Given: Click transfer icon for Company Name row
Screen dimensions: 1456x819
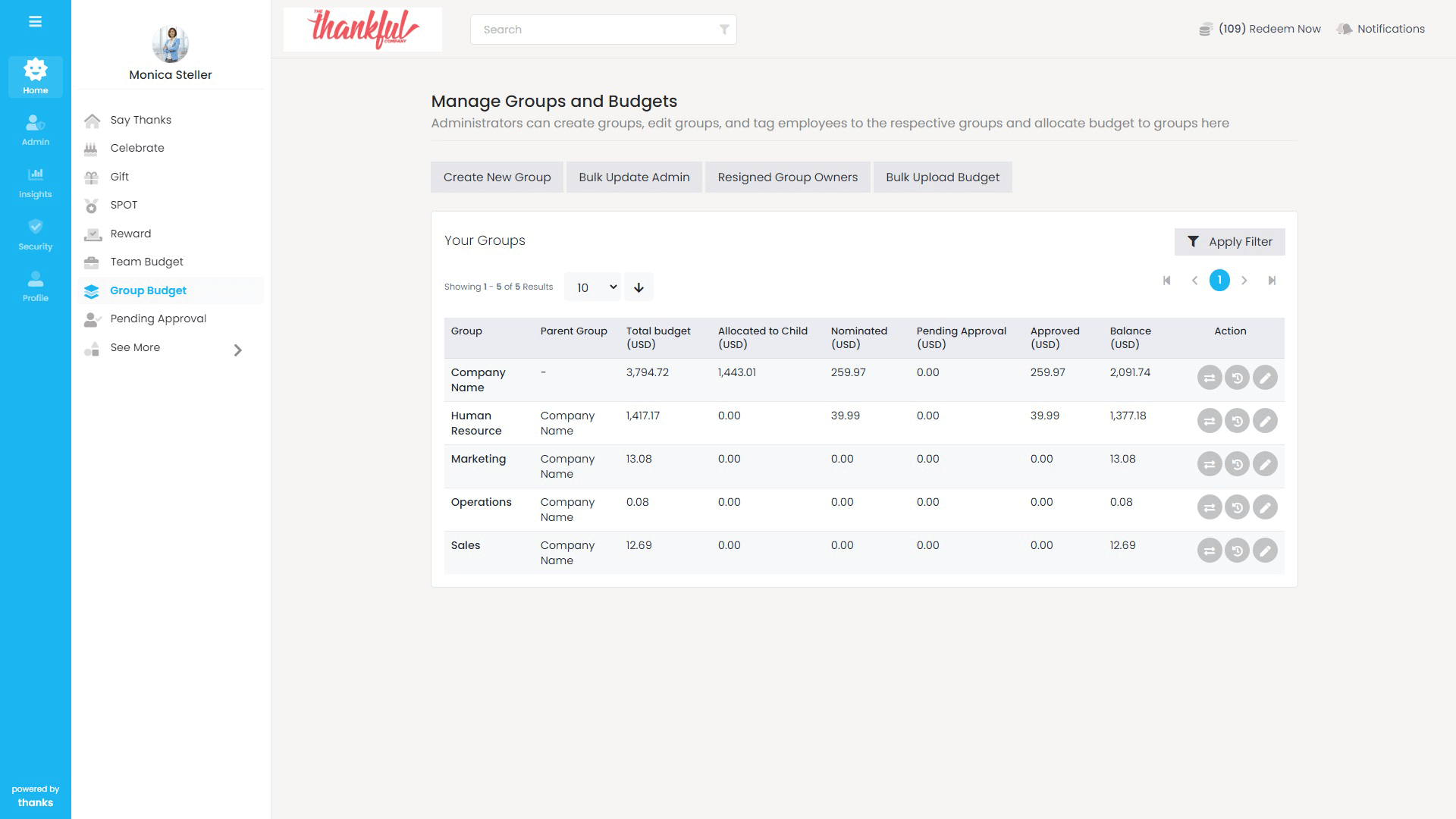Looking at the screenshot, I should point(1210,378).
